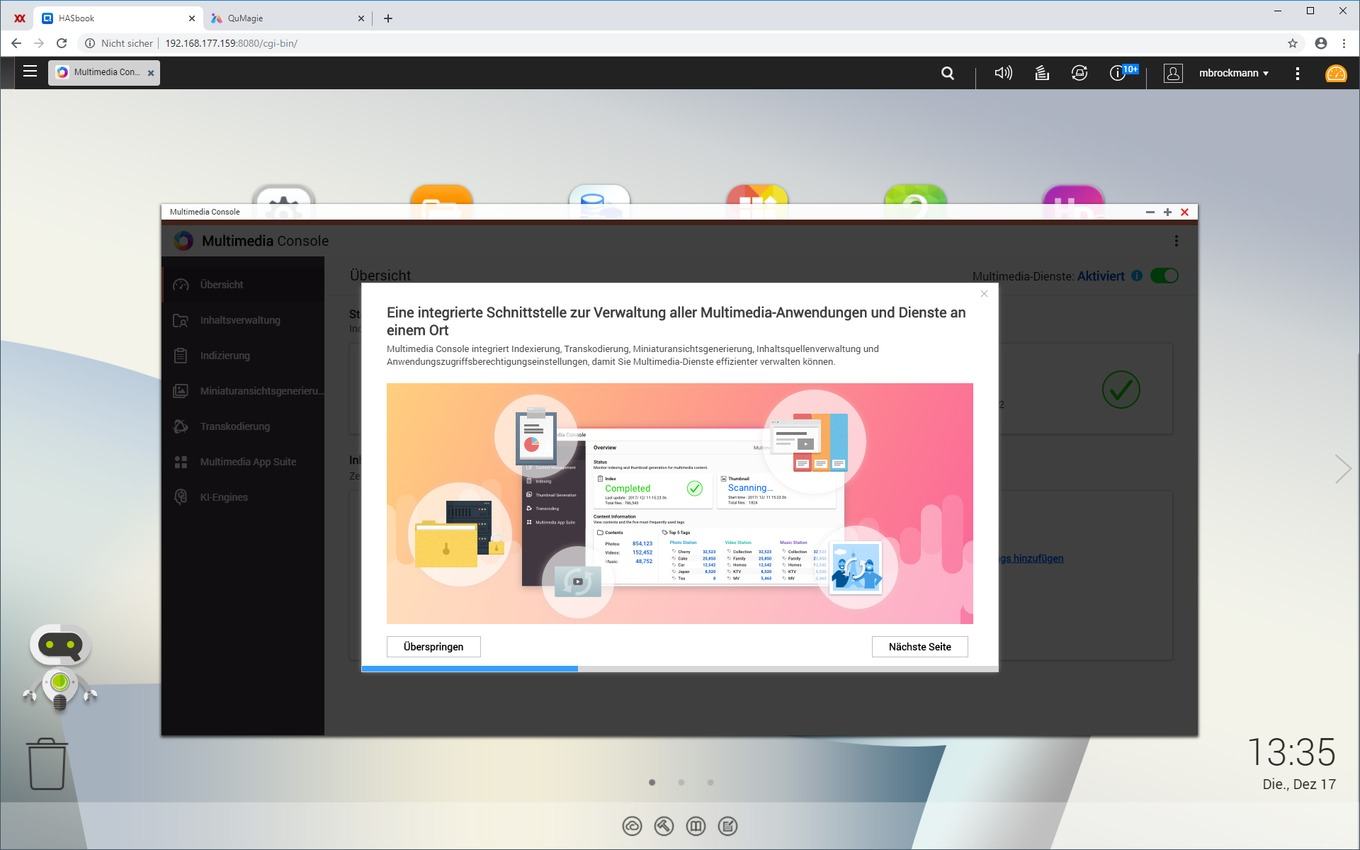Open the dashboard gauge icon
The height and width of the screenshot is (850, 1360).
coord(1336,73)
